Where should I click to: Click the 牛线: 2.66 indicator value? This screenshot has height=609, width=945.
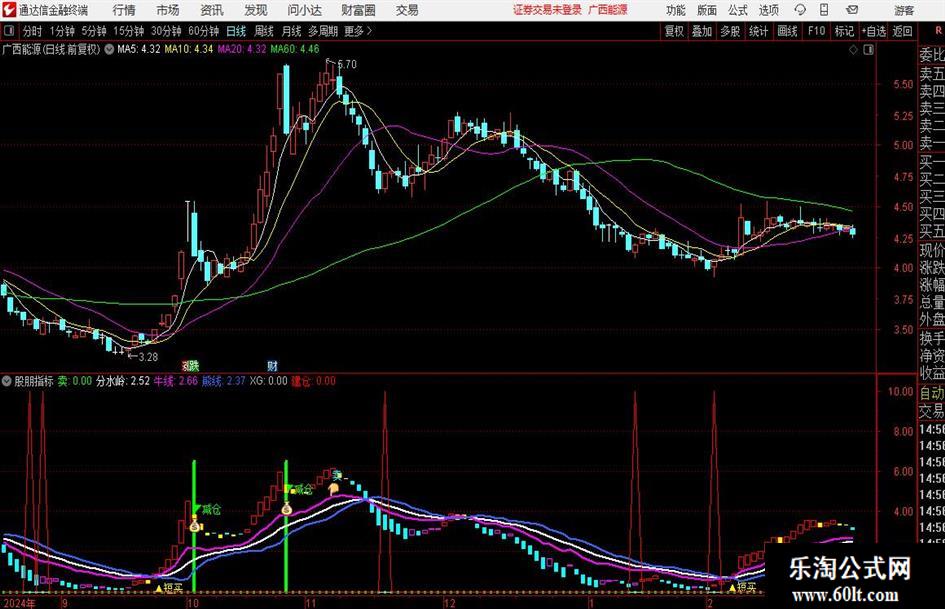pyautogui.click(x=176, y=381)
